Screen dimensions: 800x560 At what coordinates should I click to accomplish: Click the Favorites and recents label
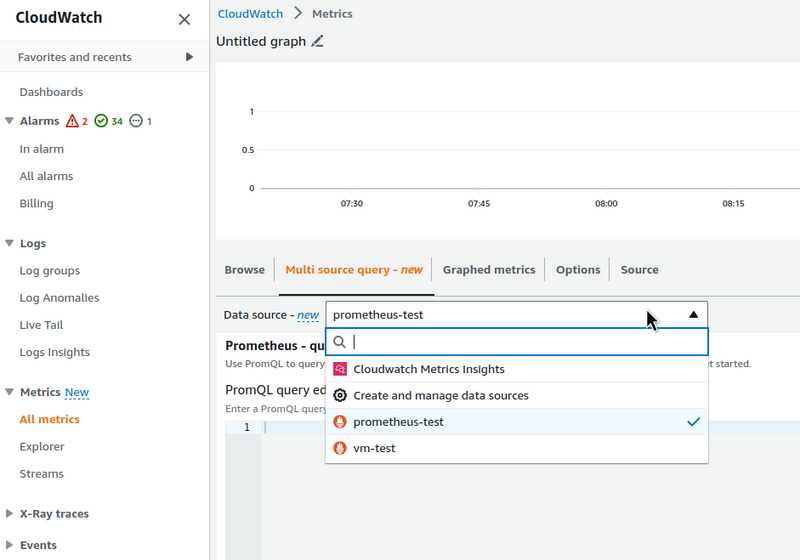point(74,57)
